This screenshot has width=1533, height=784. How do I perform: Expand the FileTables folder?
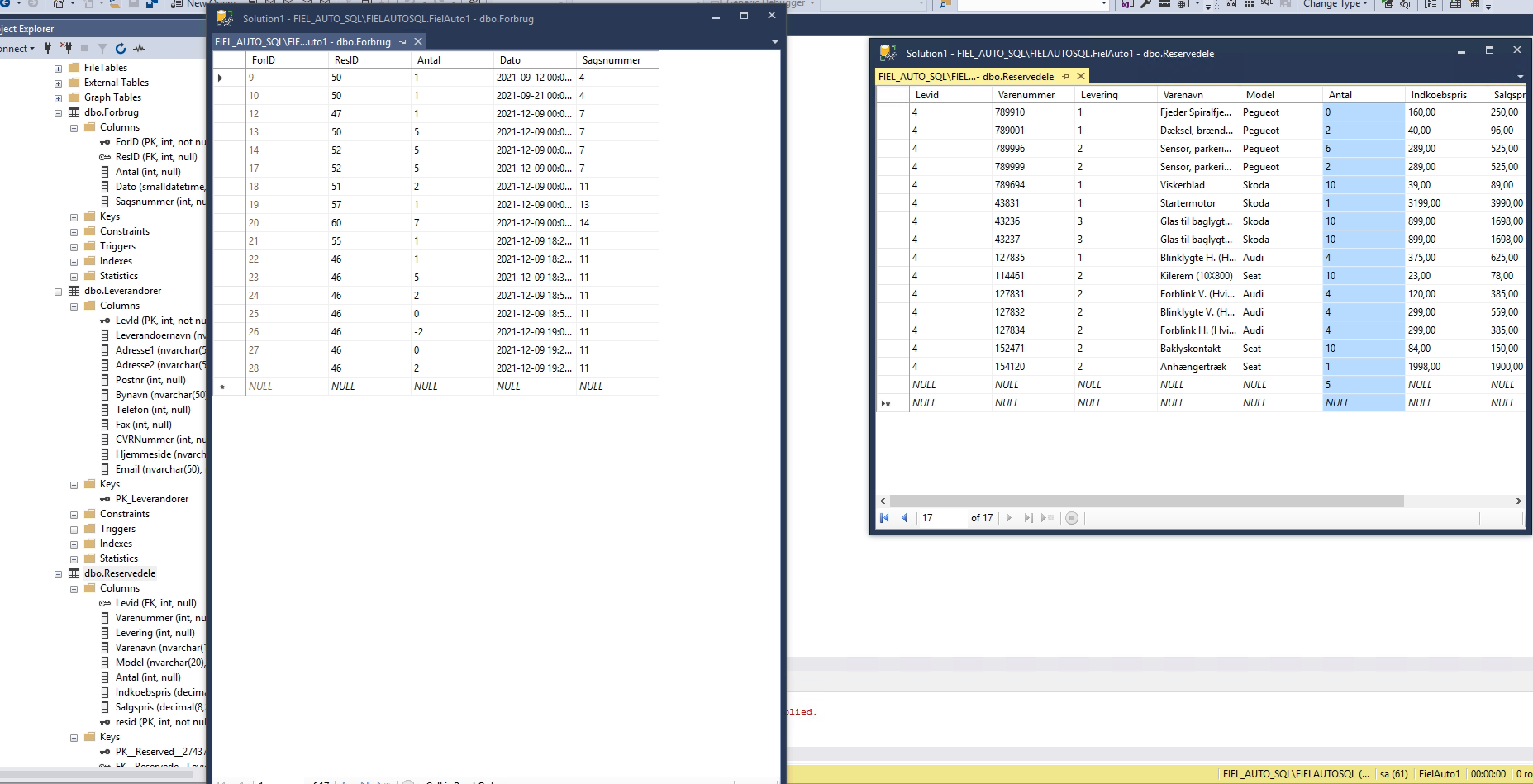tap(58, 69)
